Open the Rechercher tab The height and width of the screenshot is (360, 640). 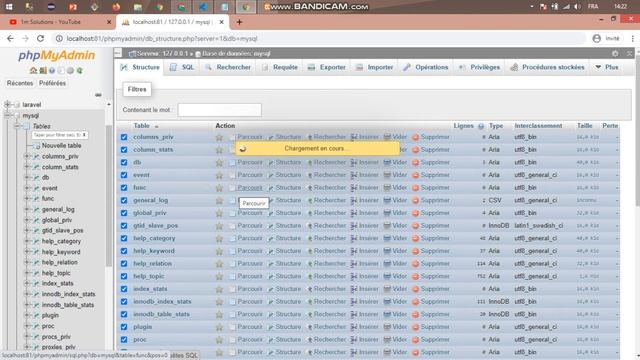point(228,67)
